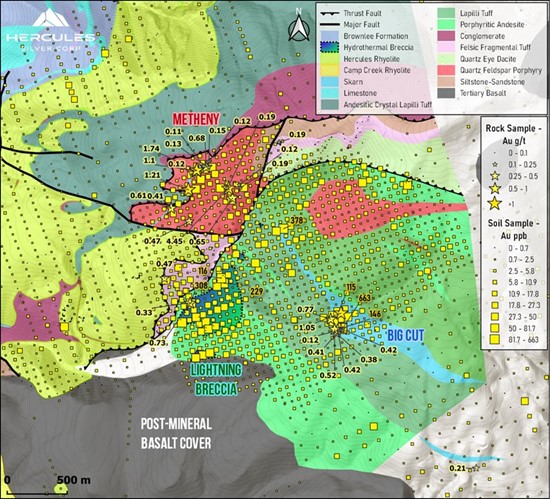
Task: Click the 0.21 rock sample star near bottom right
Action: click(x=476, y=468)
